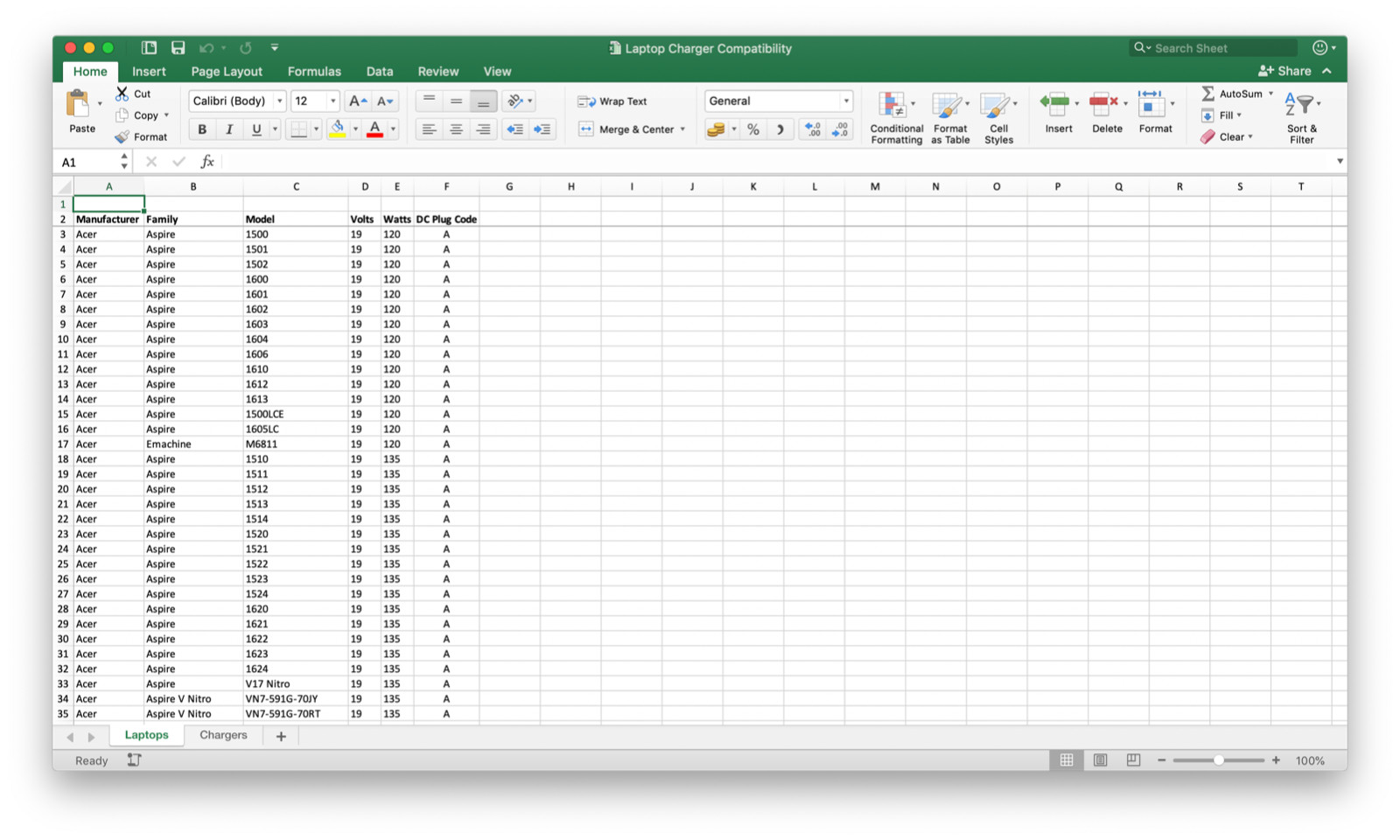
Task: Click the Sort & Filter icon
Action: pyautogui.click(x=1299, y=106)
